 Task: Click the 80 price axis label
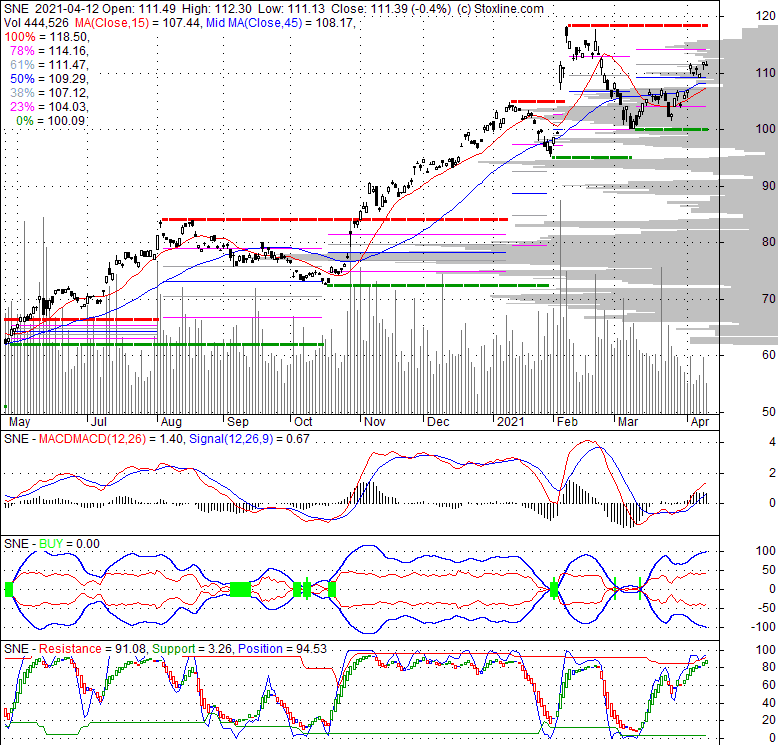(769, 242)
